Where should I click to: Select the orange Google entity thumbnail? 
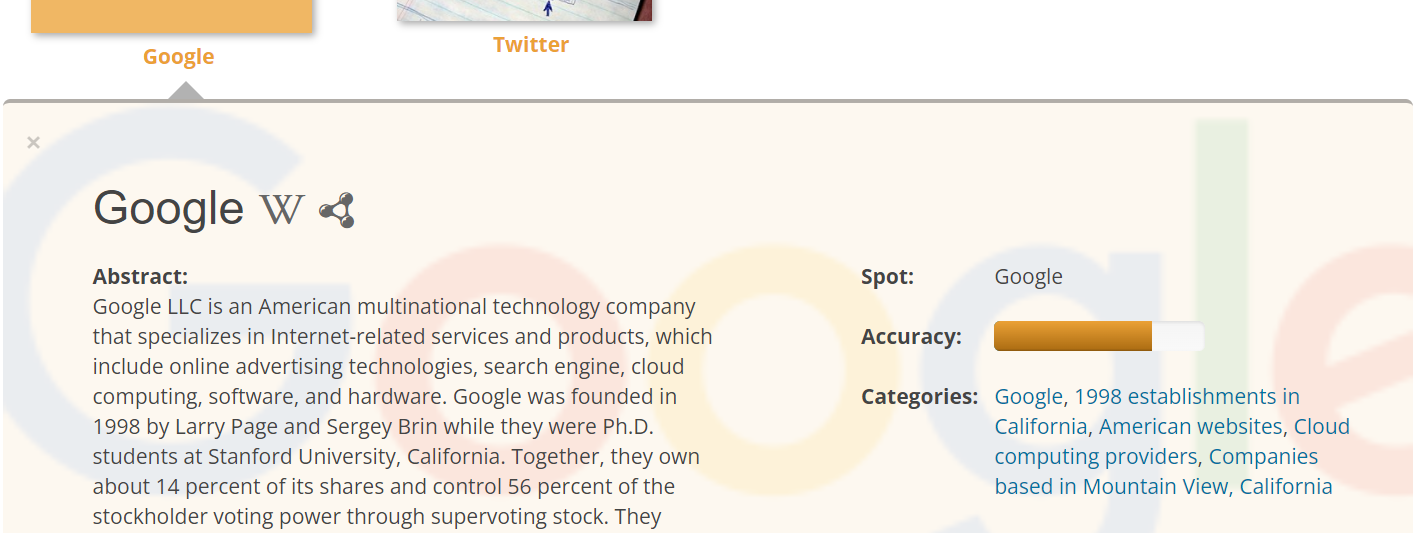point(172,16)
